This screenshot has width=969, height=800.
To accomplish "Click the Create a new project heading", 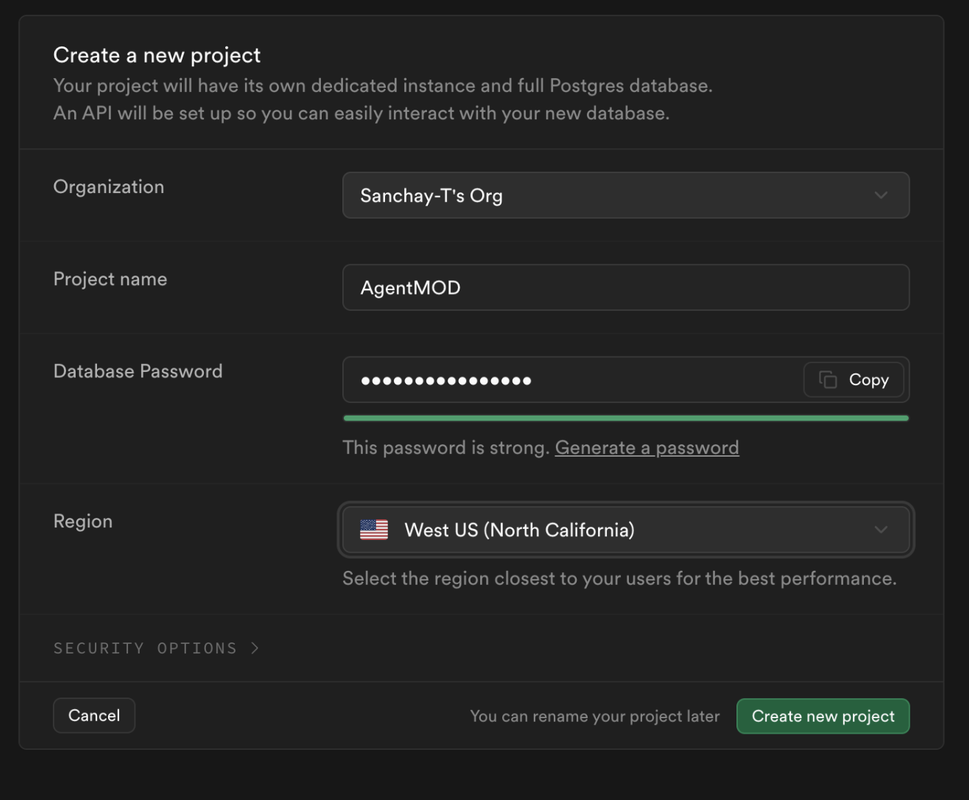I will click(x=157, y=55).
